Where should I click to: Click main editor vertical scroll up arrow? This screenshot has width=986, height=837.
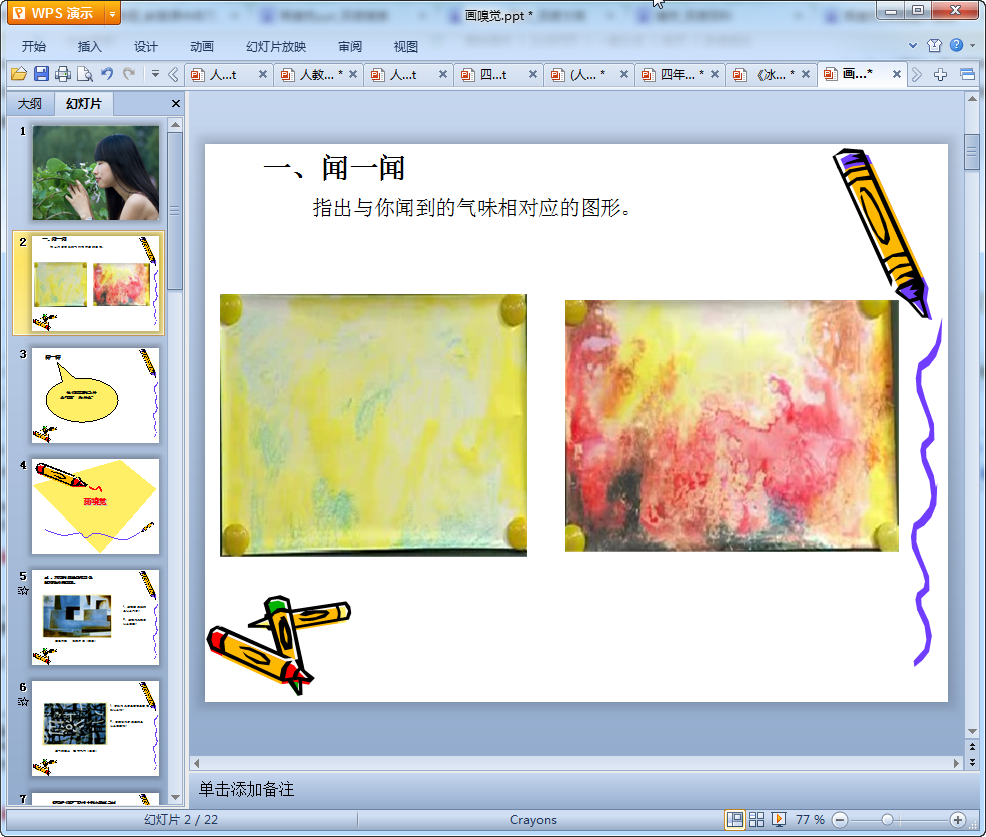click(972, 99)
